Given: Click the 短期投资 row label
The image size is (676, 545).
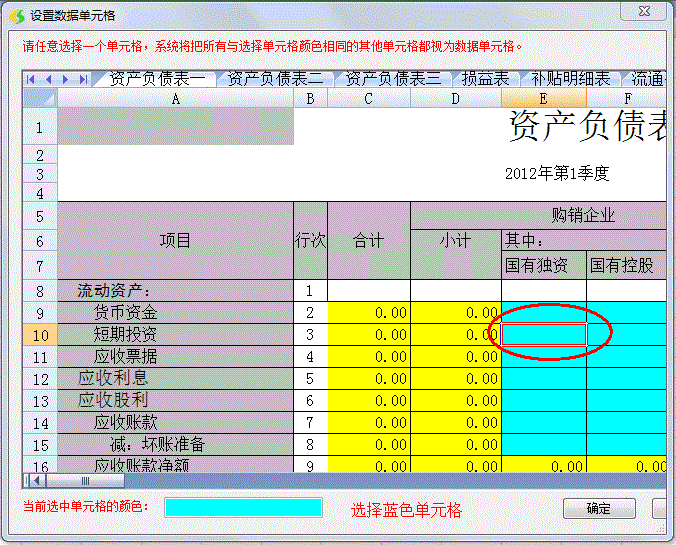Looking at the screenshot, I should click(175, 335).
